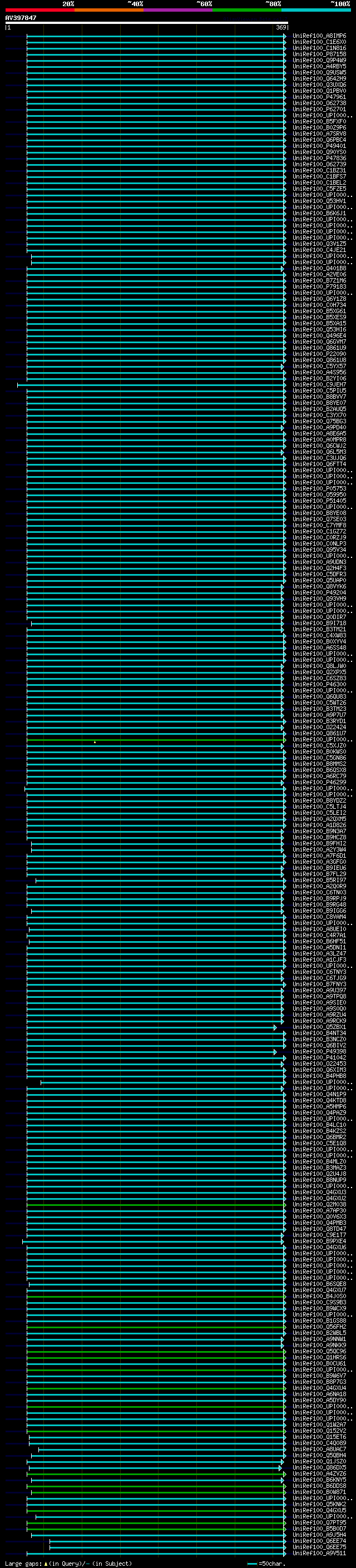Viewport: 356px width, 1568px height.
Task: Select label UniRef100_B8YDZ2
Action: click(319, 801)
